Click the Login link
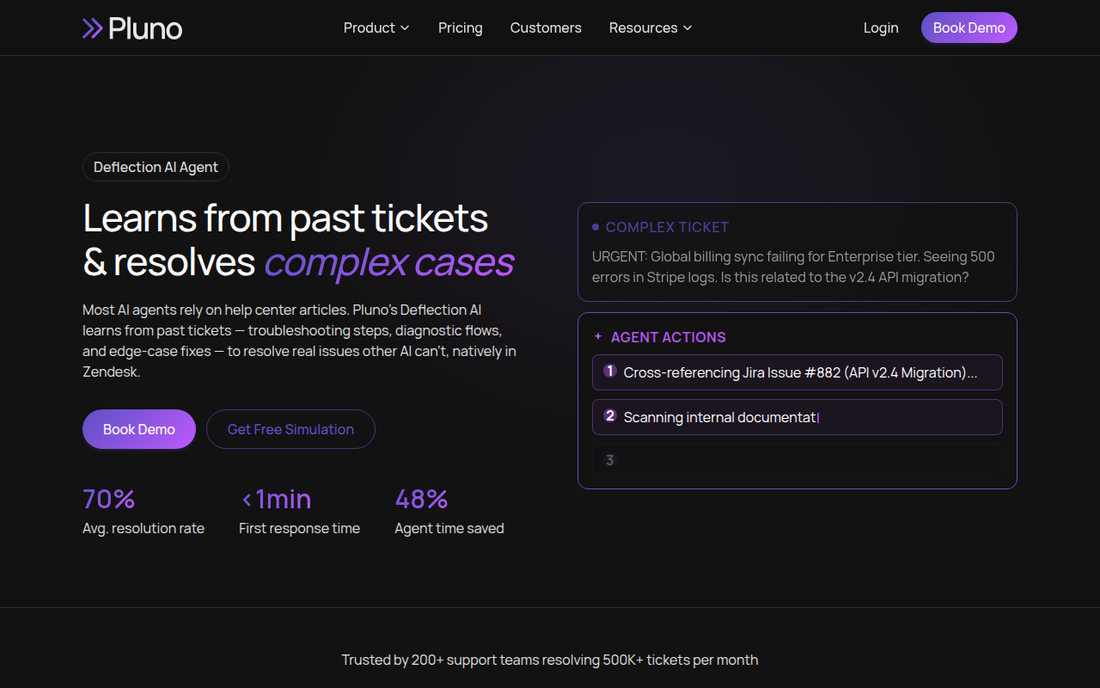Screen dimensions: 1100x688 point(880,28)
